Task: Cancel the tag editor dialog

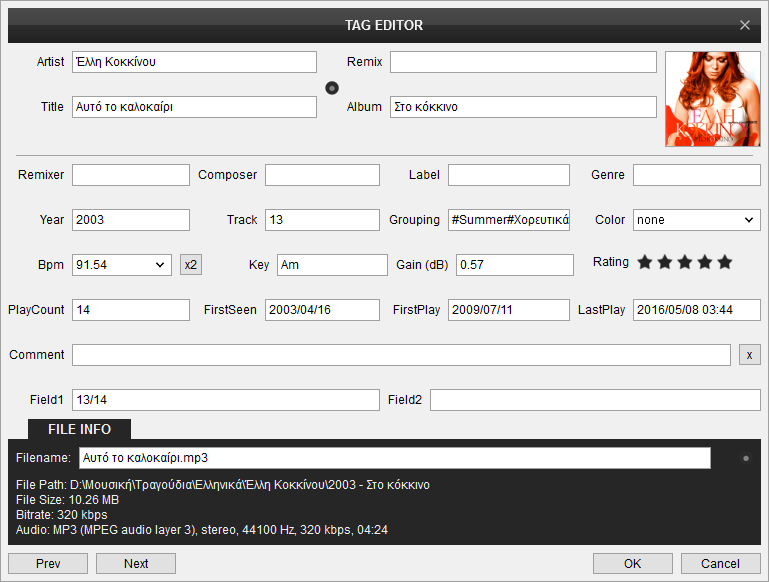Action: click(x=720, y=564)
